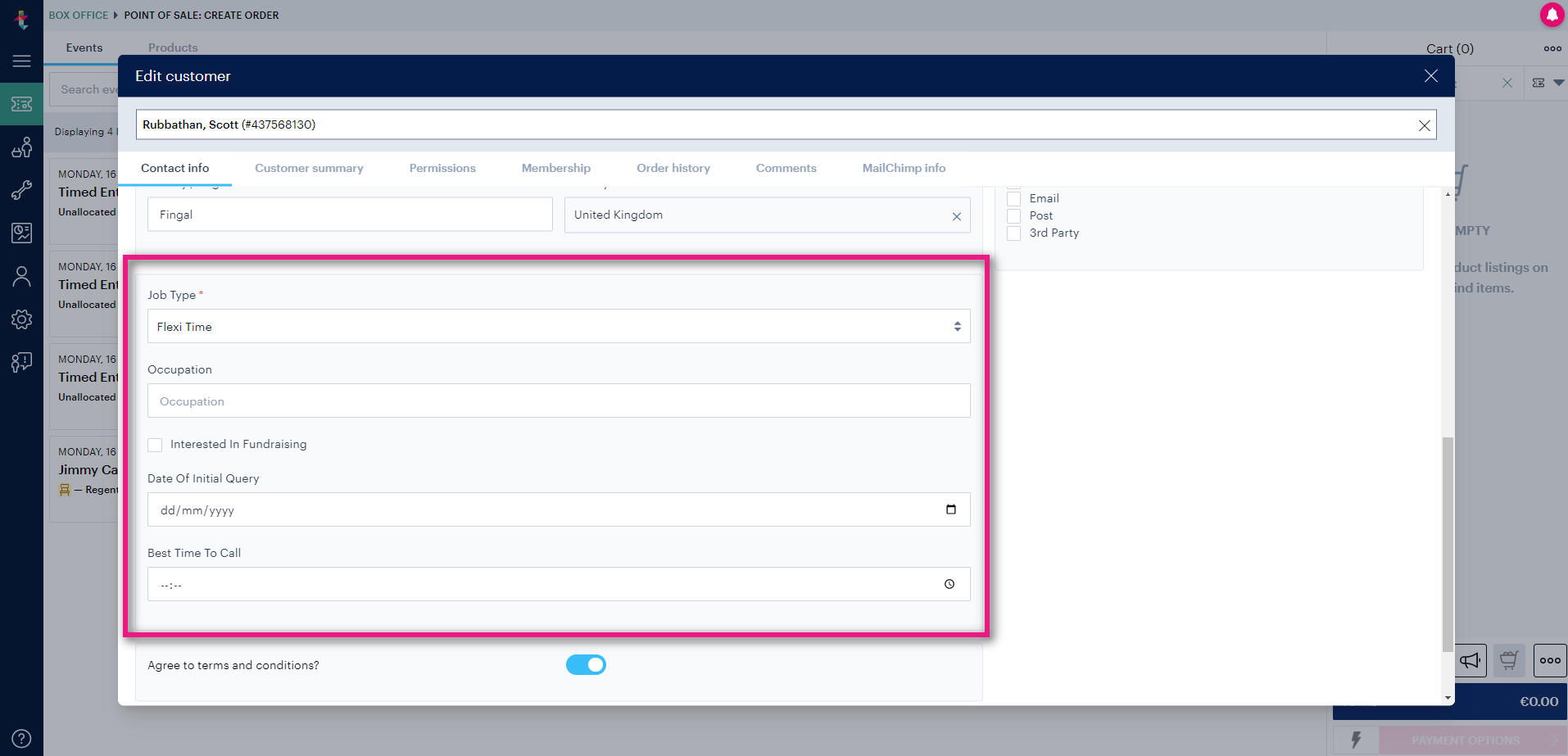Open the settings gear in the sidebar
This screenshot has height=756, width=1568.
(x=21, y=319)
